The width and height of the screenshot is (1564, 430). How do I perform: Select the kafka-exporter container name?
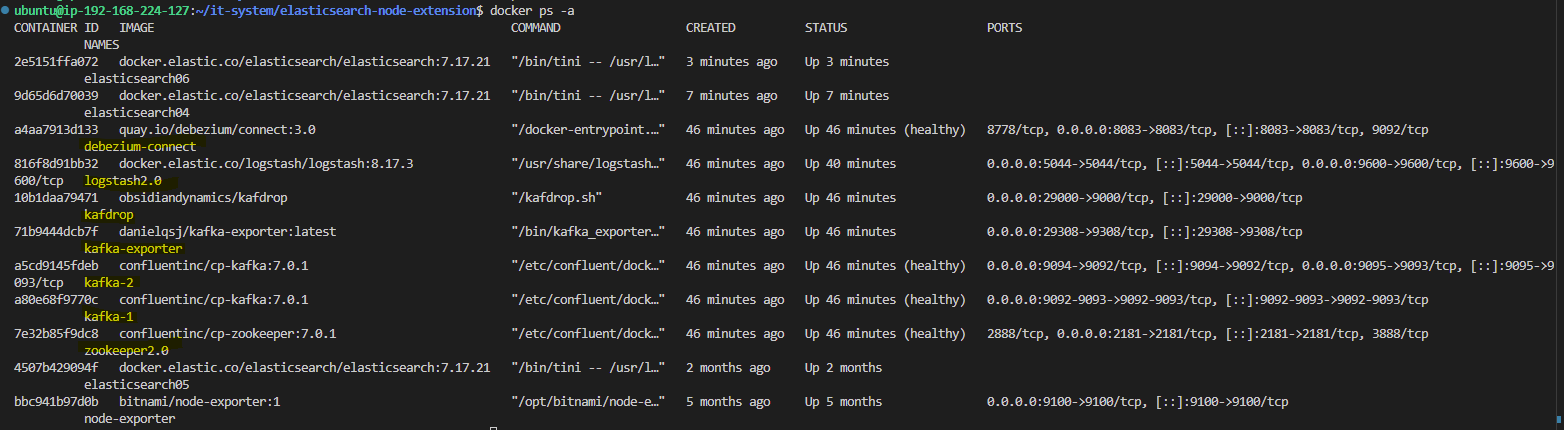coord(133,249)
